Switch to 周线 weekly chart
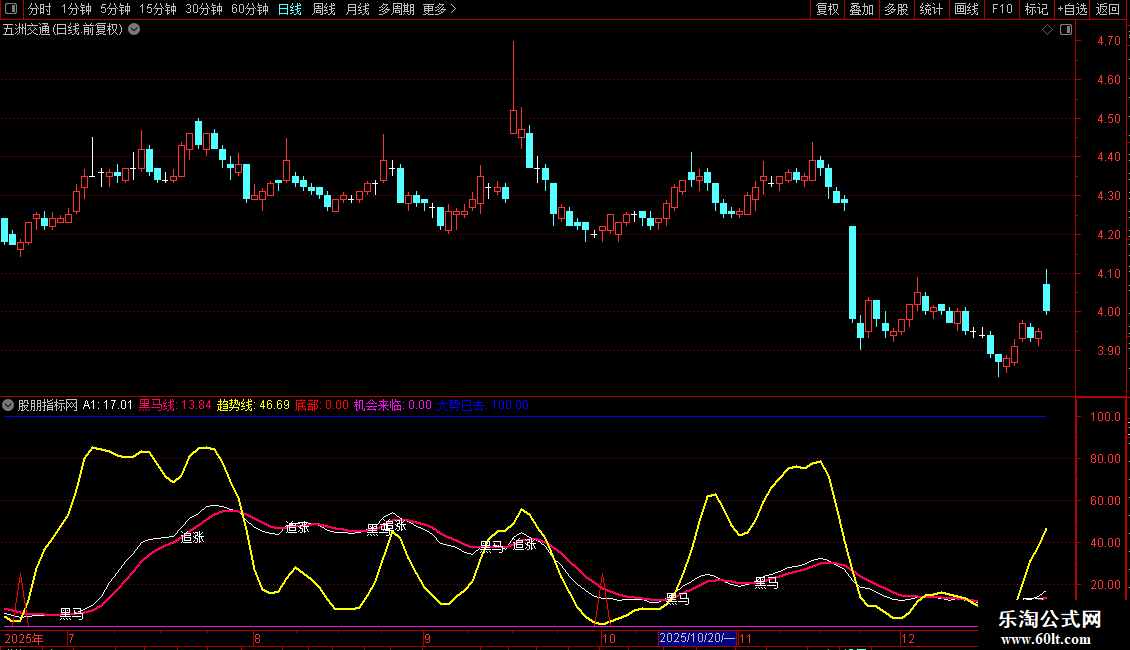 click(x=324, y=9)
